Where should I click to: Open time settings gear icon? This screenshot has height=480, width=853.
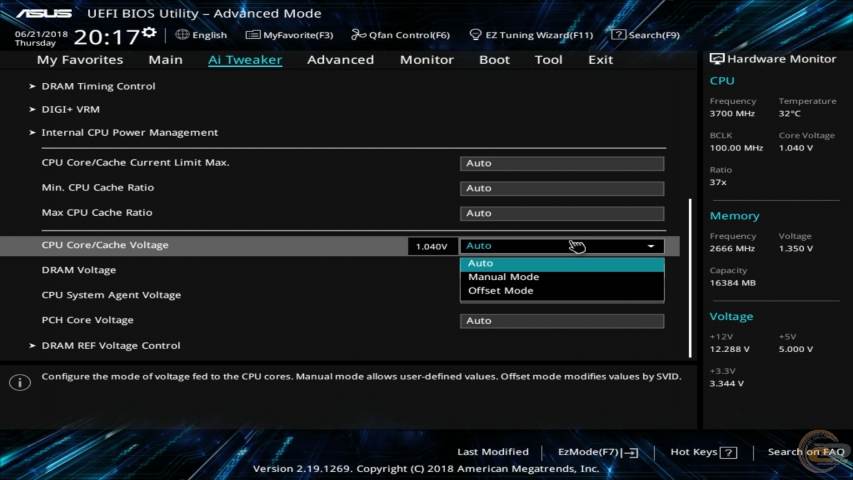(x=149, y=32)
